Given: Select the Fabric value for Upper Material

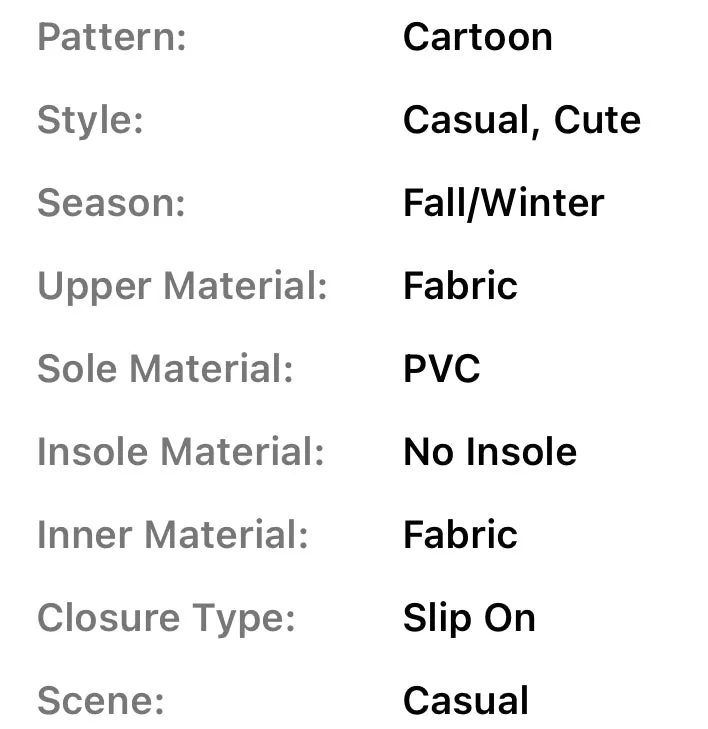Looking at the screenshot, I should 460,286.
